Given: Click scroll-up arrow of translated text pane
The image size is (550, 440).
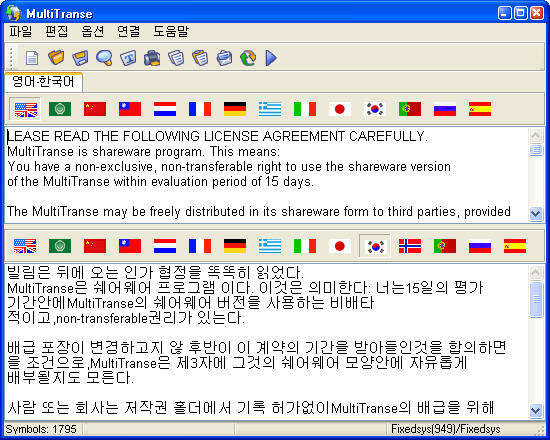Looking at the screenshot, I should (x=536, y=272).
